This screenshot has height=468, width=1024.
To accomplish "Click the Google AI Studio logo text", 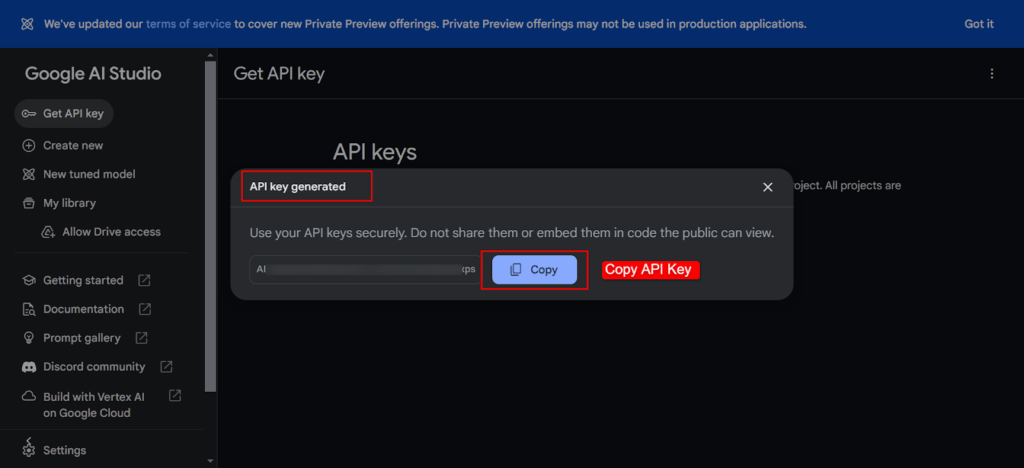I will (93, 74).
